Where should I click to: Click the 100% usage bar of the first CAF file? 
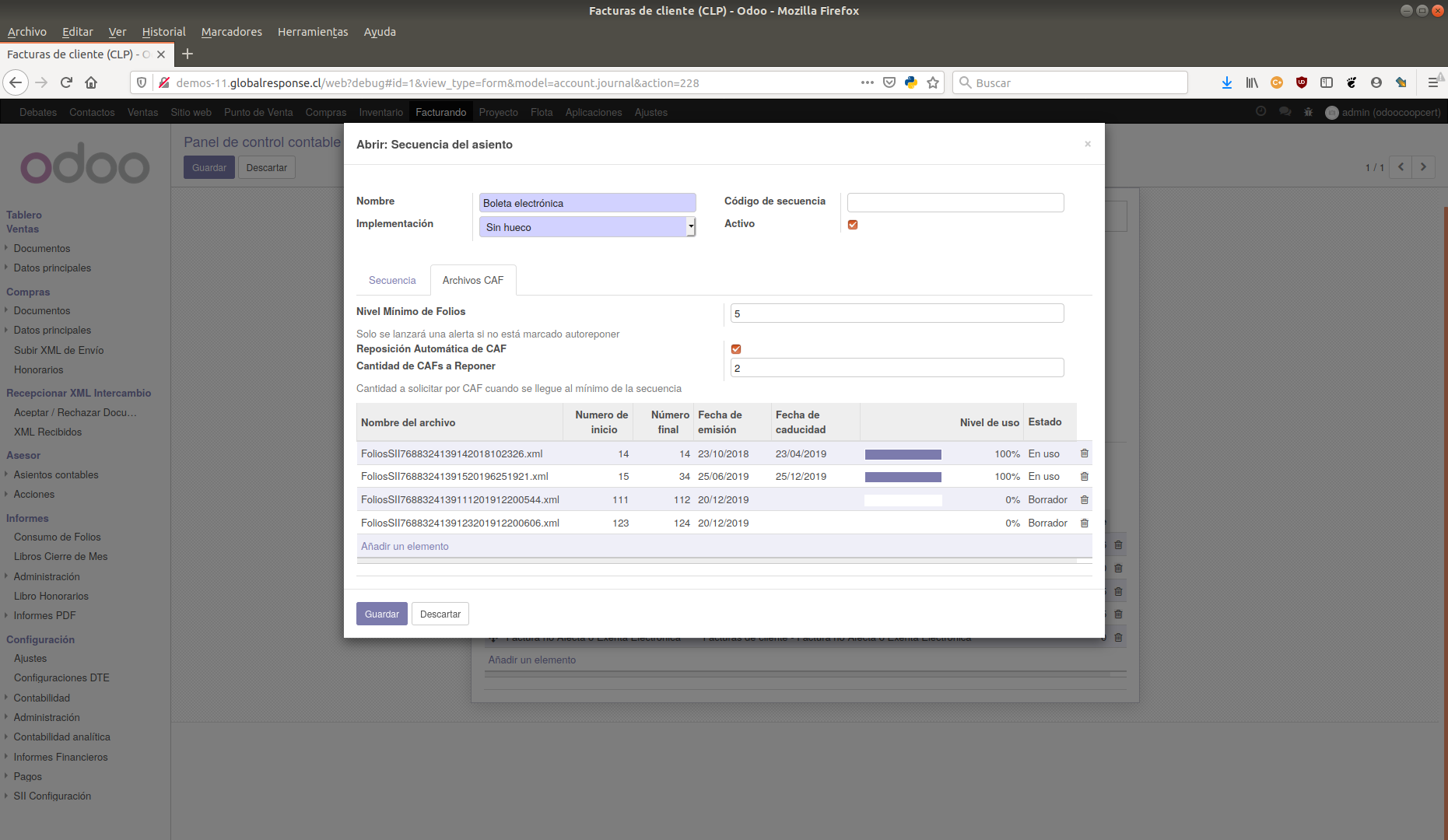(903, 453)
